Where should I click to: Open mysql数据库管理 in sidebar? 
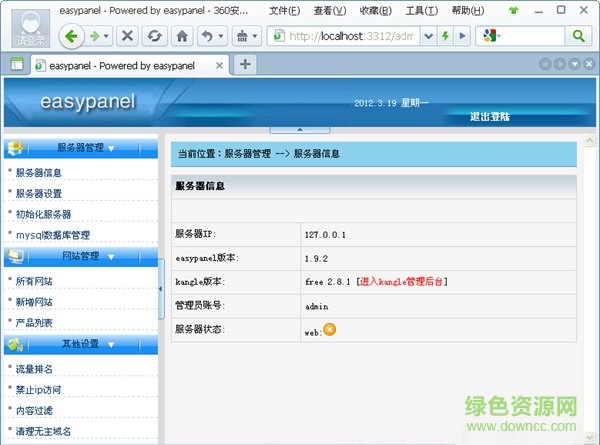pos(53,236)
